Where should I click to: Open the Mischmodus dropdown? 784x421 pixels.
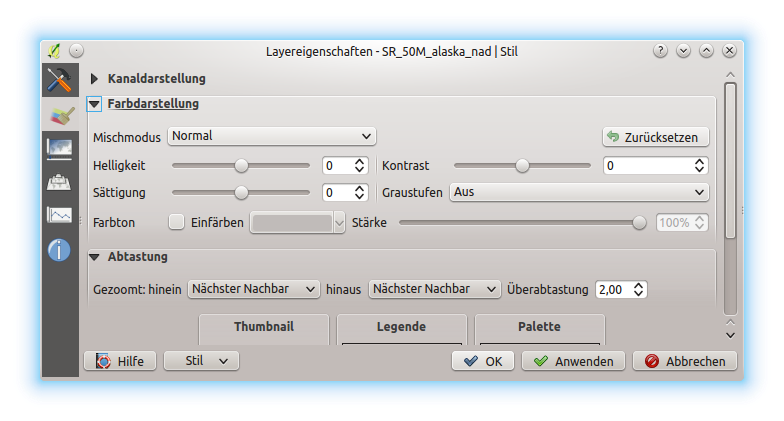click(271, 136)
